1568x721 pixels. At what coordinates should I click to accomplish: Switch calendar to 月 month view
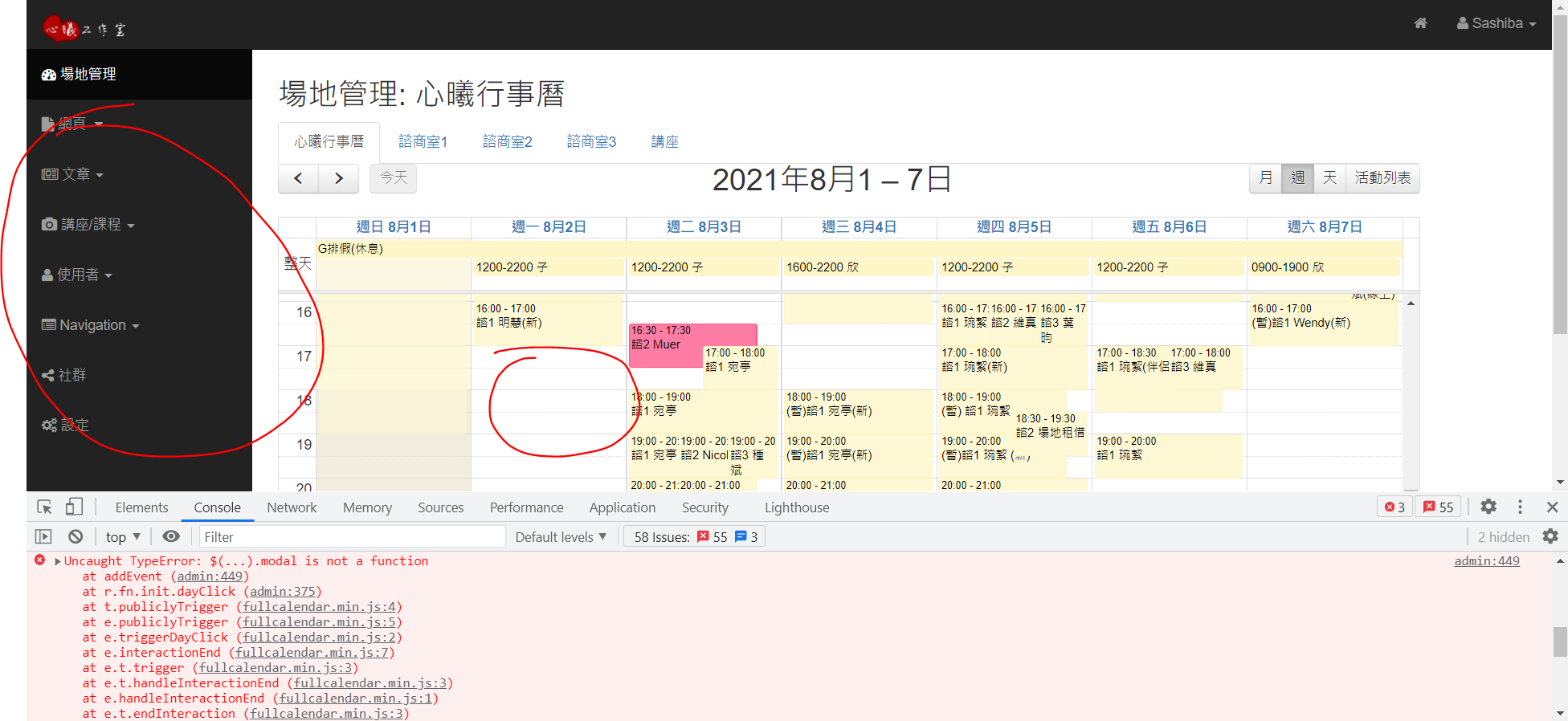click(x=1265, y=177)
